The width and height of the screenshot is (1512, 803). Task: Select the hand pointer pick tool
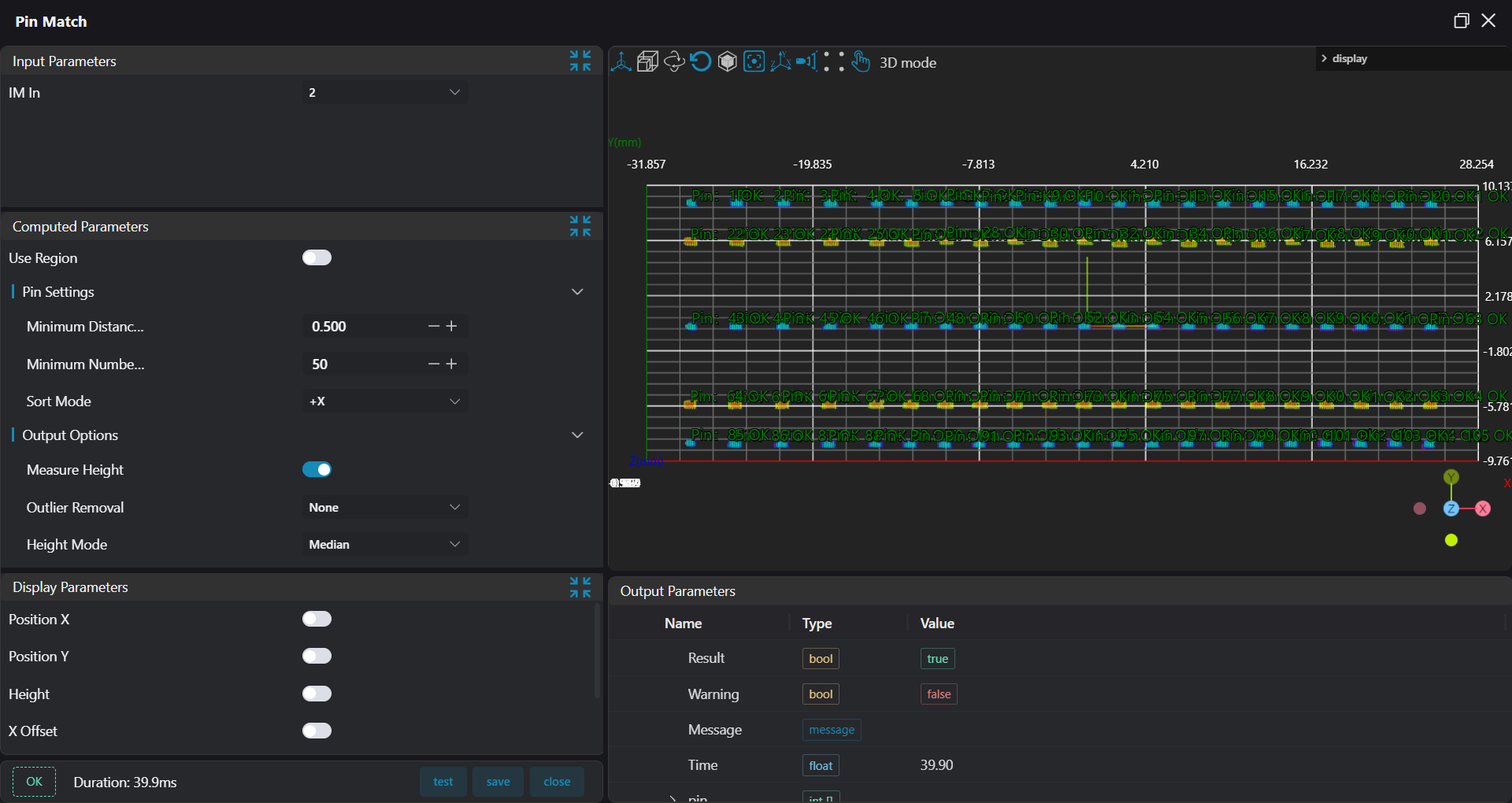tap(861, 61)
